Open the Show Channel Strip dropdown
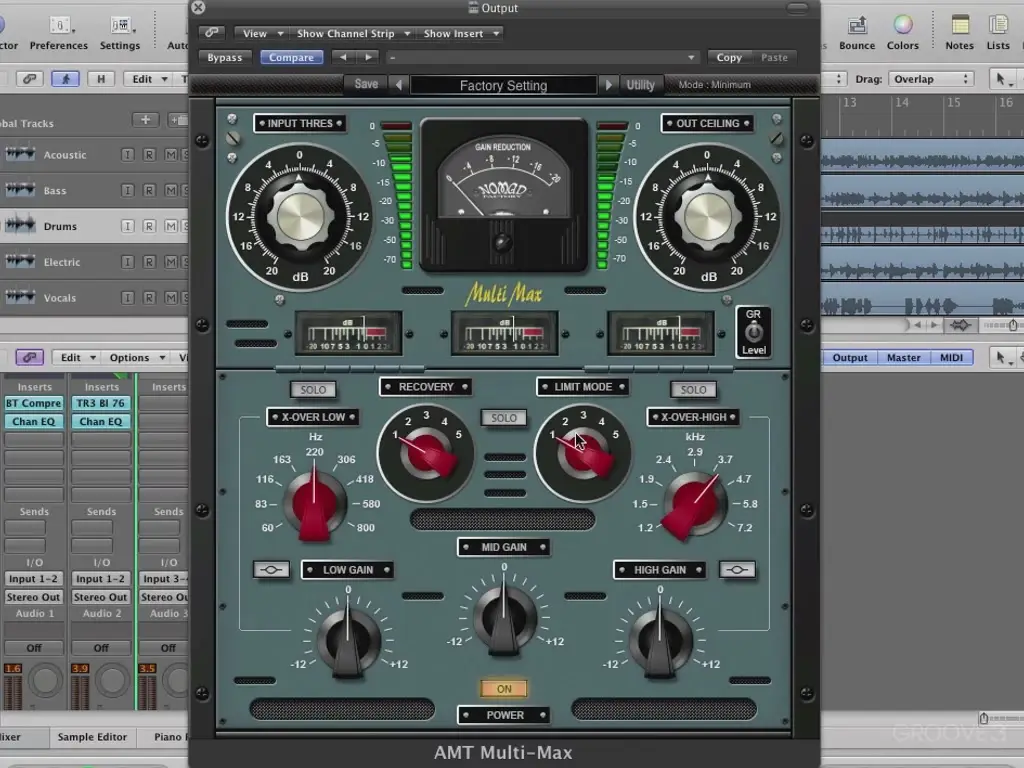This screenshot has width=1024, height=768. click(x=353, y=33)
